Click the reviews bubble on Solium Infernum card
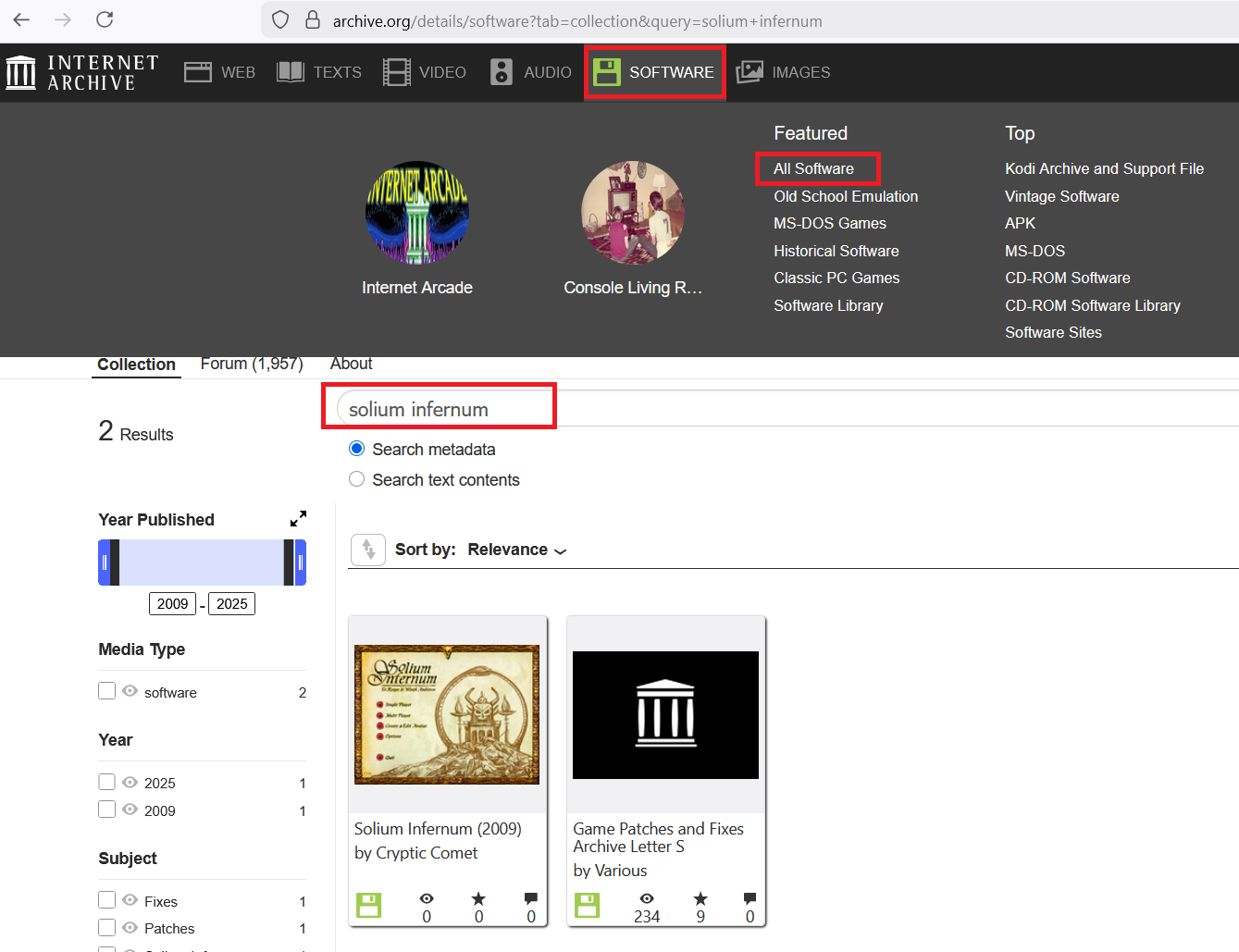Screen dimensions: 1239x952 pos(531,898)
